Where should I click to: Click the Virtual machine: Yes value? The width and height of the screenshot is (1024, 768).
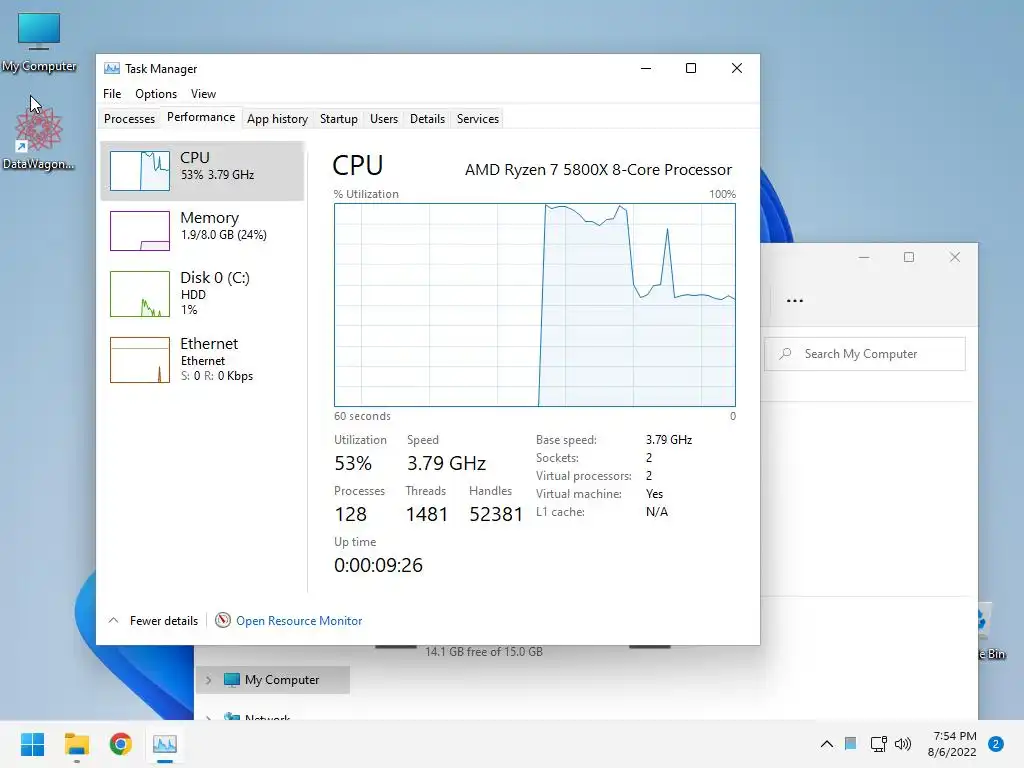tap(654, 494)
